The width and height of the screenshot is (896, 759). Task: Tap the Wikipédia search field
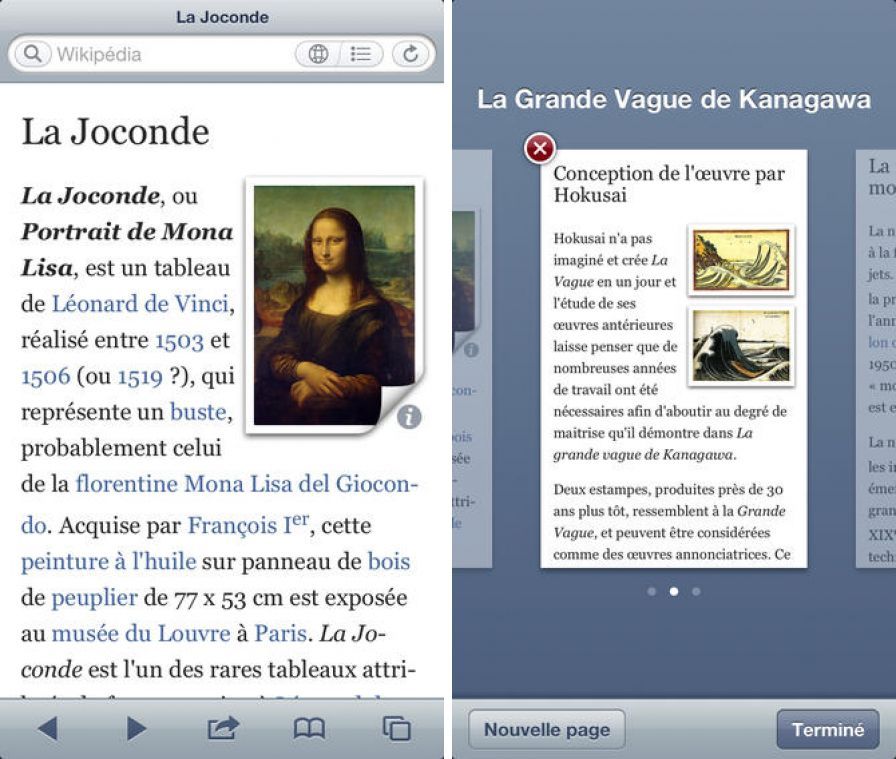click(160, 54)
